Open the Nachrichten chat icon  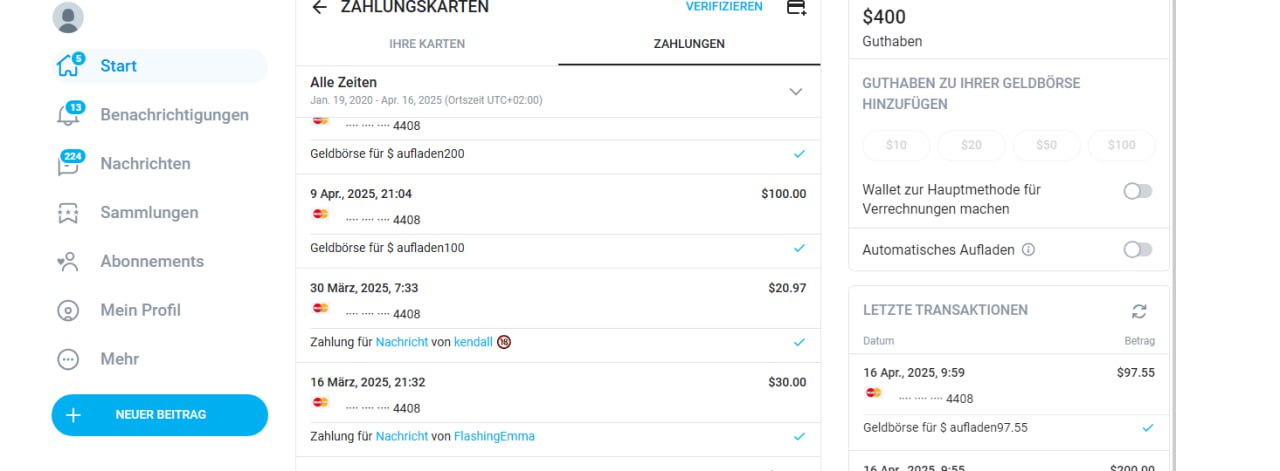point(68,164)
